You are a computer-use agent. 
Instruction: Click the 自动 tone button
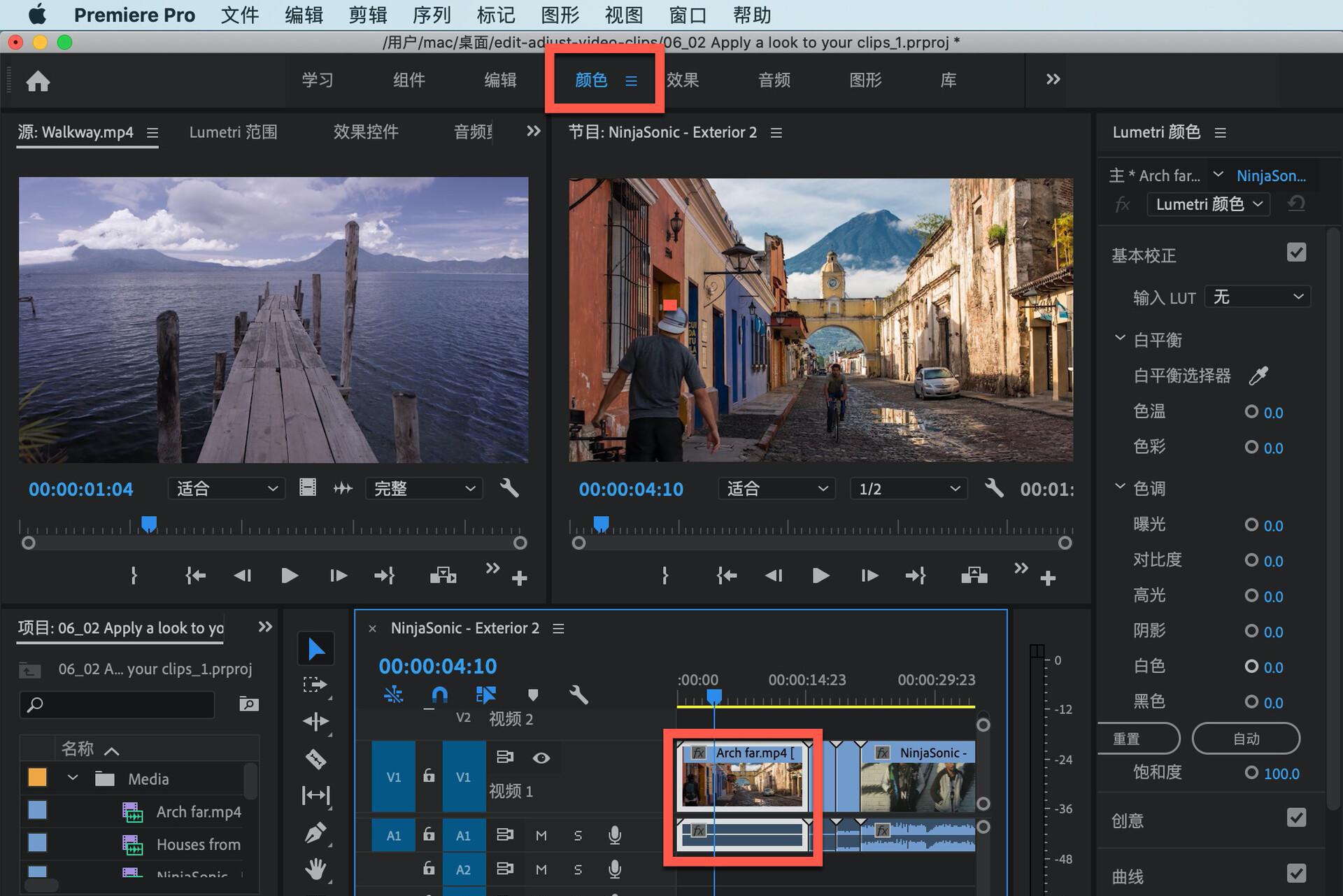[x=1246, y=739]
